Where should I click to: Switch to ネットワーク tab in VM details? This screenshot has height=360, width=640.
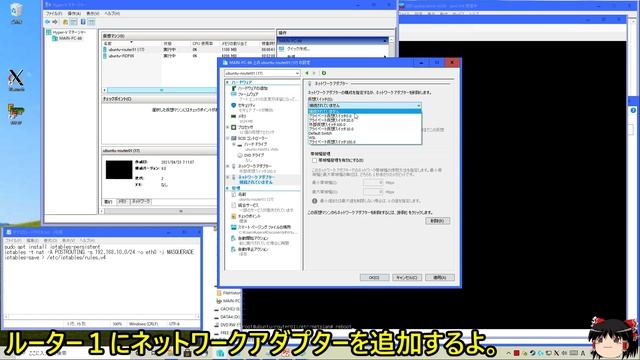coord(141,202)
